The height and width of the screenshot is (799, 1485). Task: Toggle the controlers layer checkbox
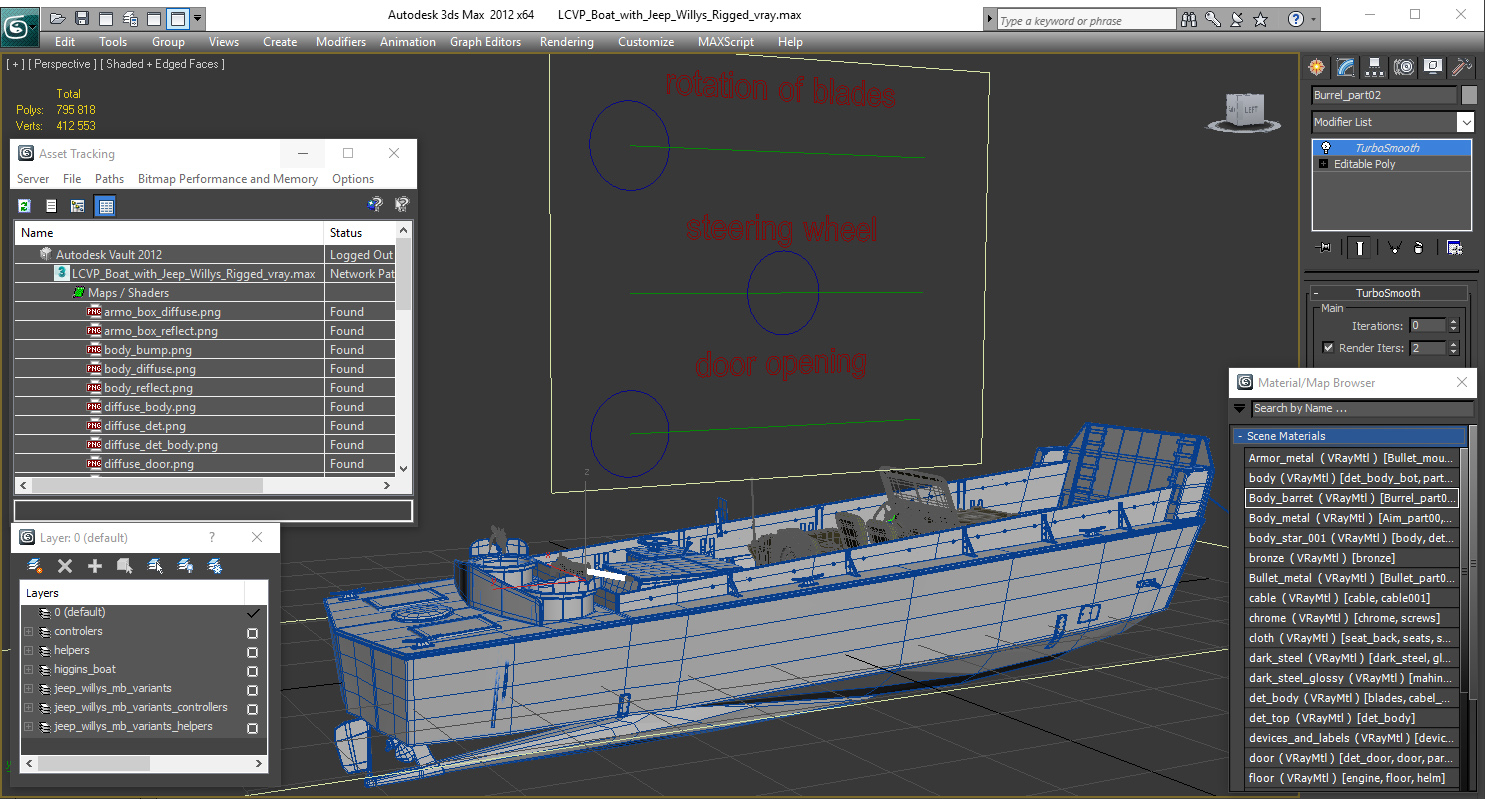[252, 633]
